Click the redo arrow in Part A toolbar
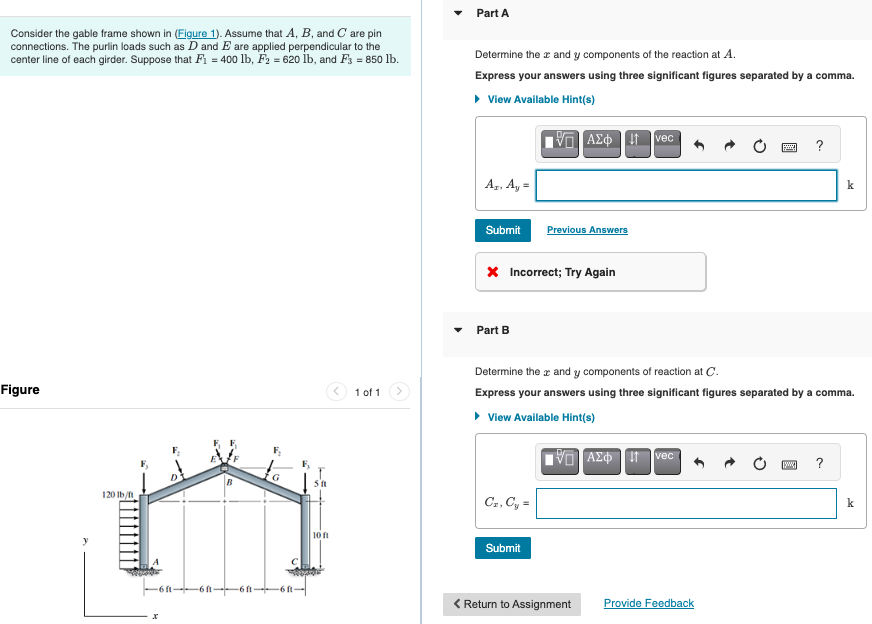The height and width of the screenshot is (624, 872). (729, 144)
